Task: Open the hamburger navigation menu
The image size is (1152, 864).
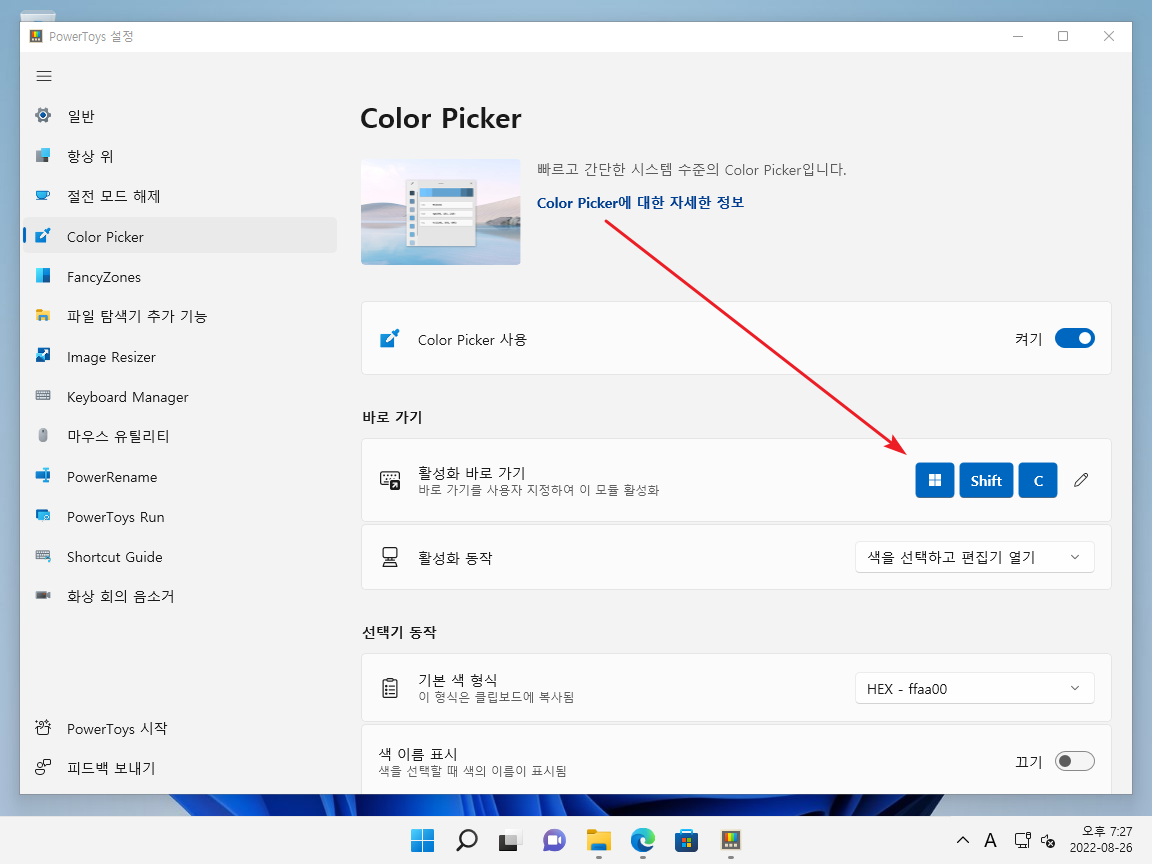Action: (x=44, y=76)
